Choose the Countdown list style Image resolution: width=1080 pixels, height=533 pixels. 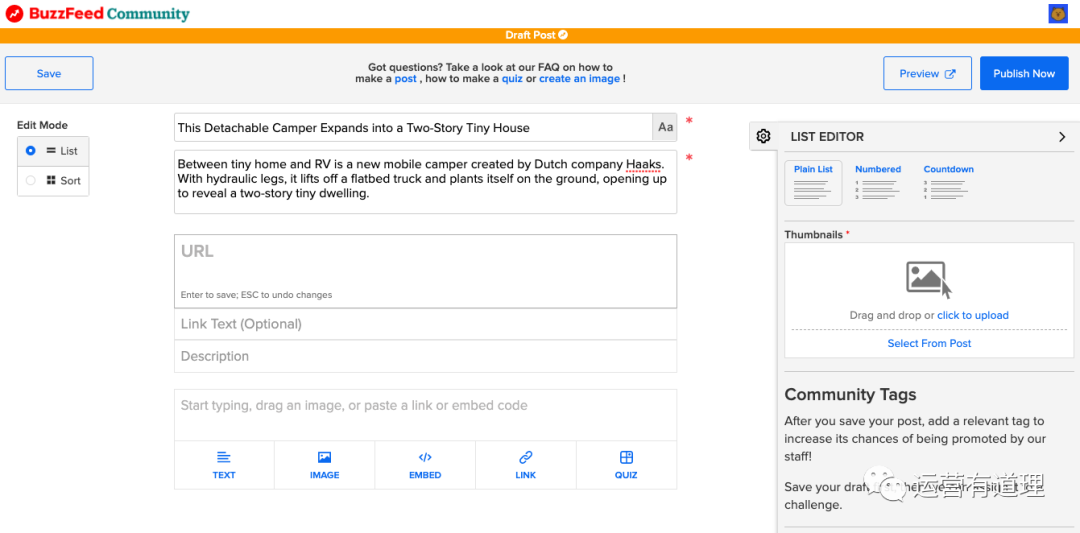(948, 182)
